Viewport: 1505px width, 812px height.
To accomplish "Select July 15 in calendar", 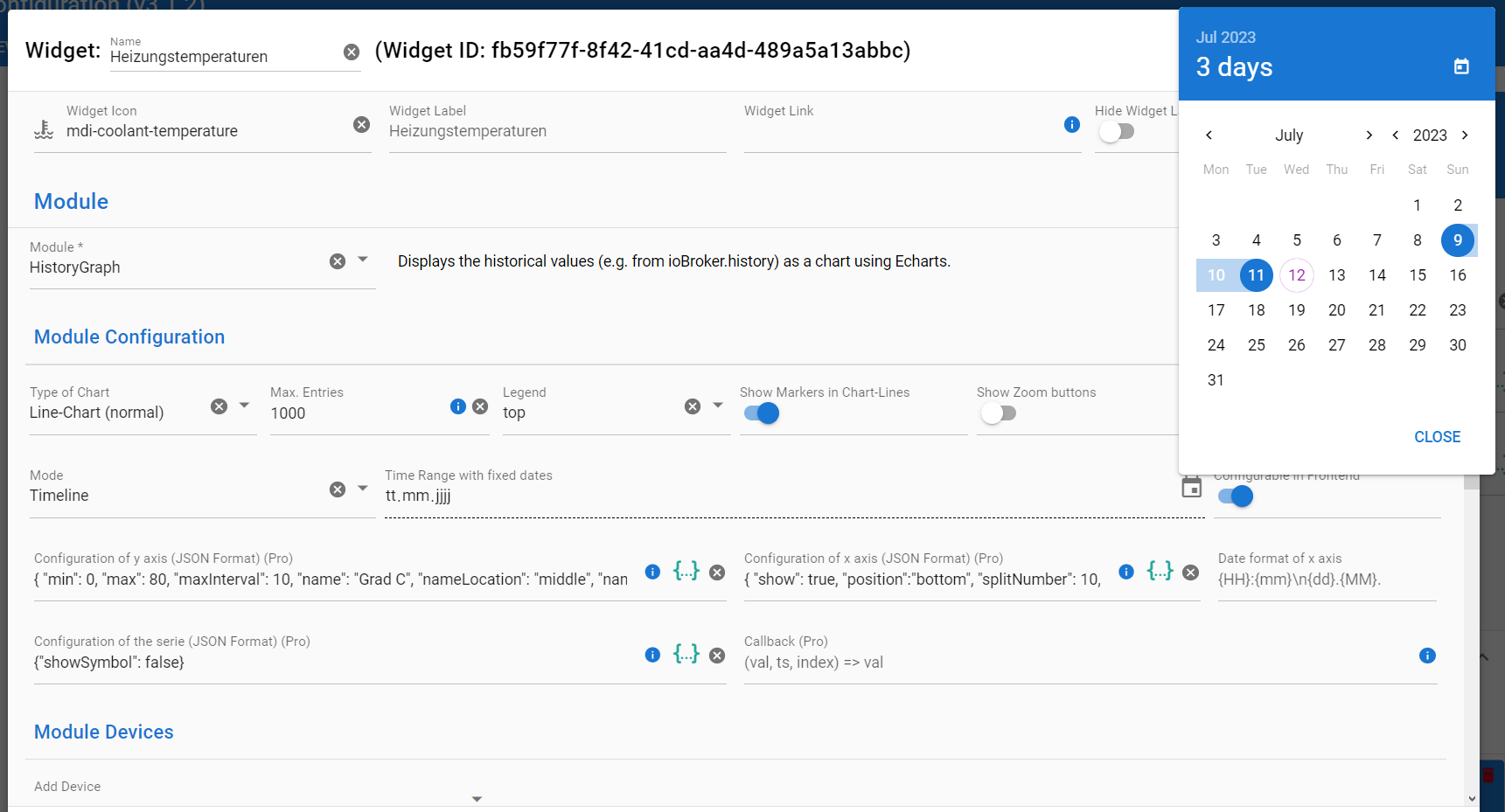I will [1418, 275].
